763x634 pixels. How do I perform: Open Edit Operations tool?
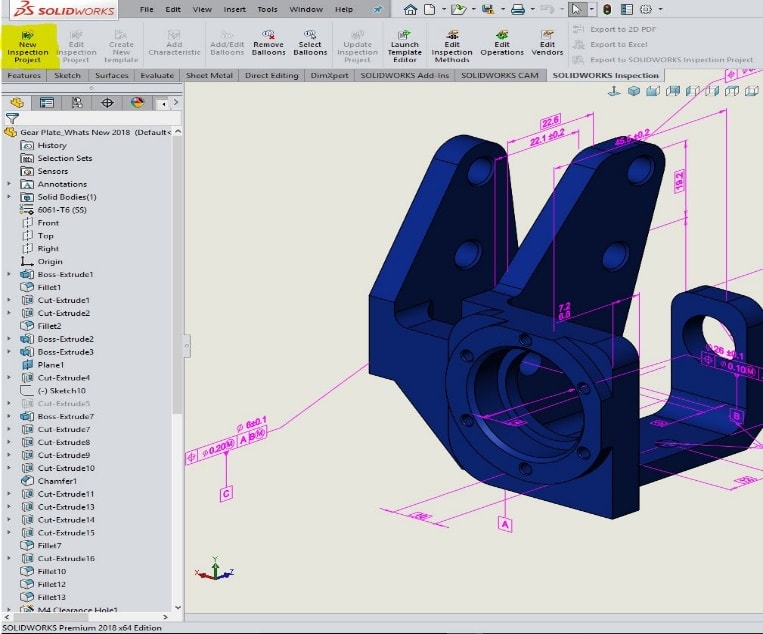[502, 43]
